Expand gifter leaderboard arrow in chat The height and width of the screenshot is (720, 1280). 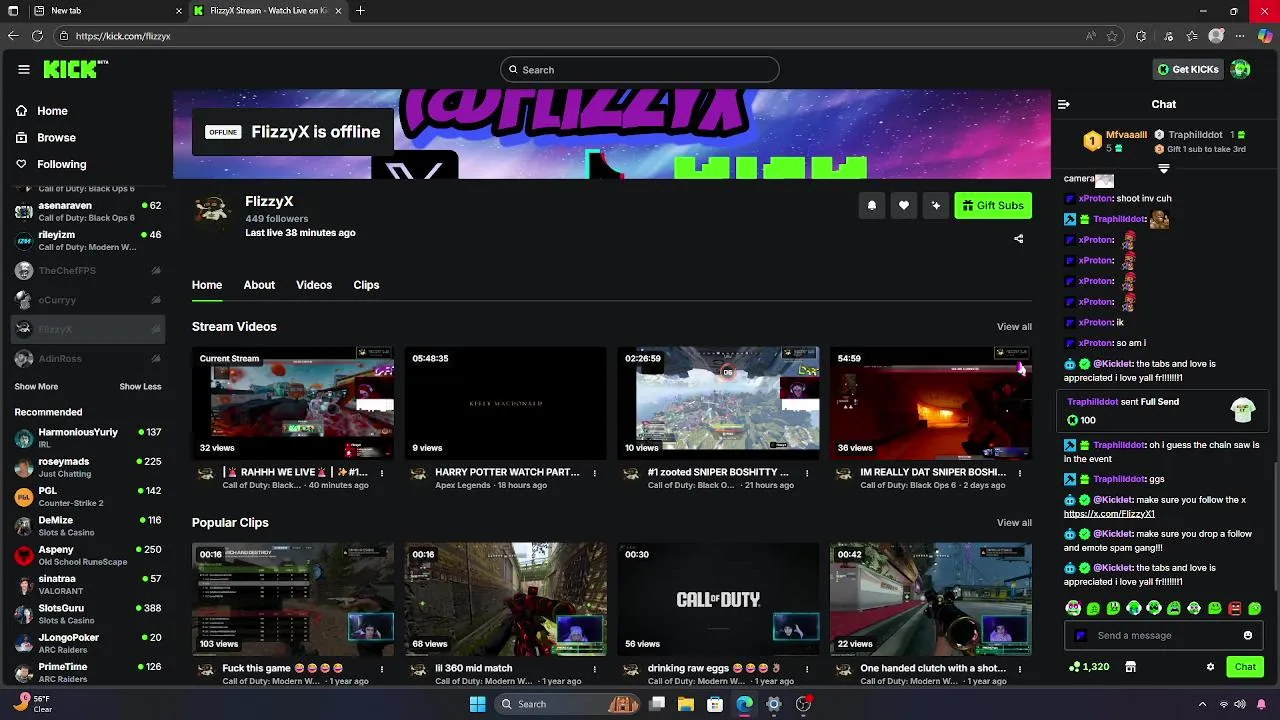coord(1164,169)
